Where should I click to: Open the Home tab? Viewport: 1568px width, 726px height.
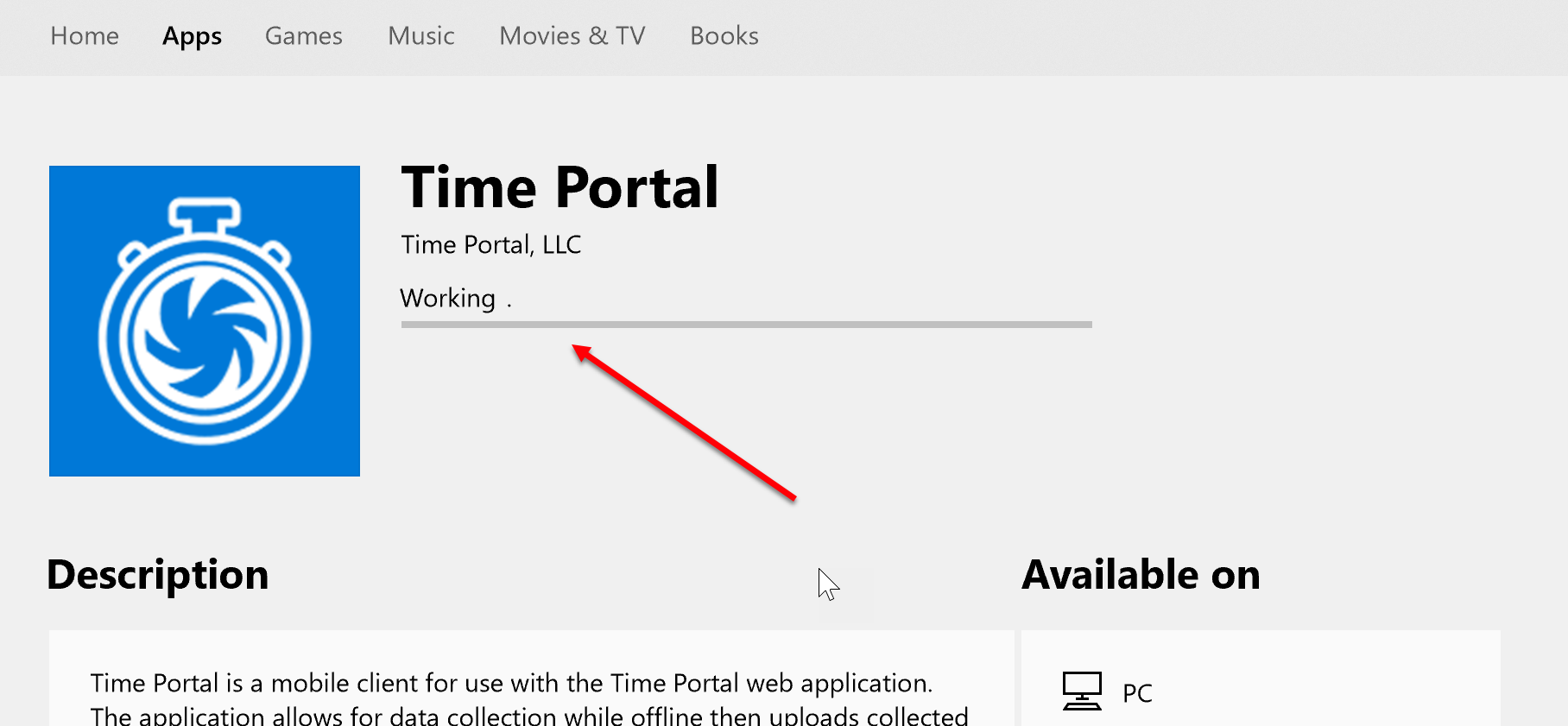(85, 36)
